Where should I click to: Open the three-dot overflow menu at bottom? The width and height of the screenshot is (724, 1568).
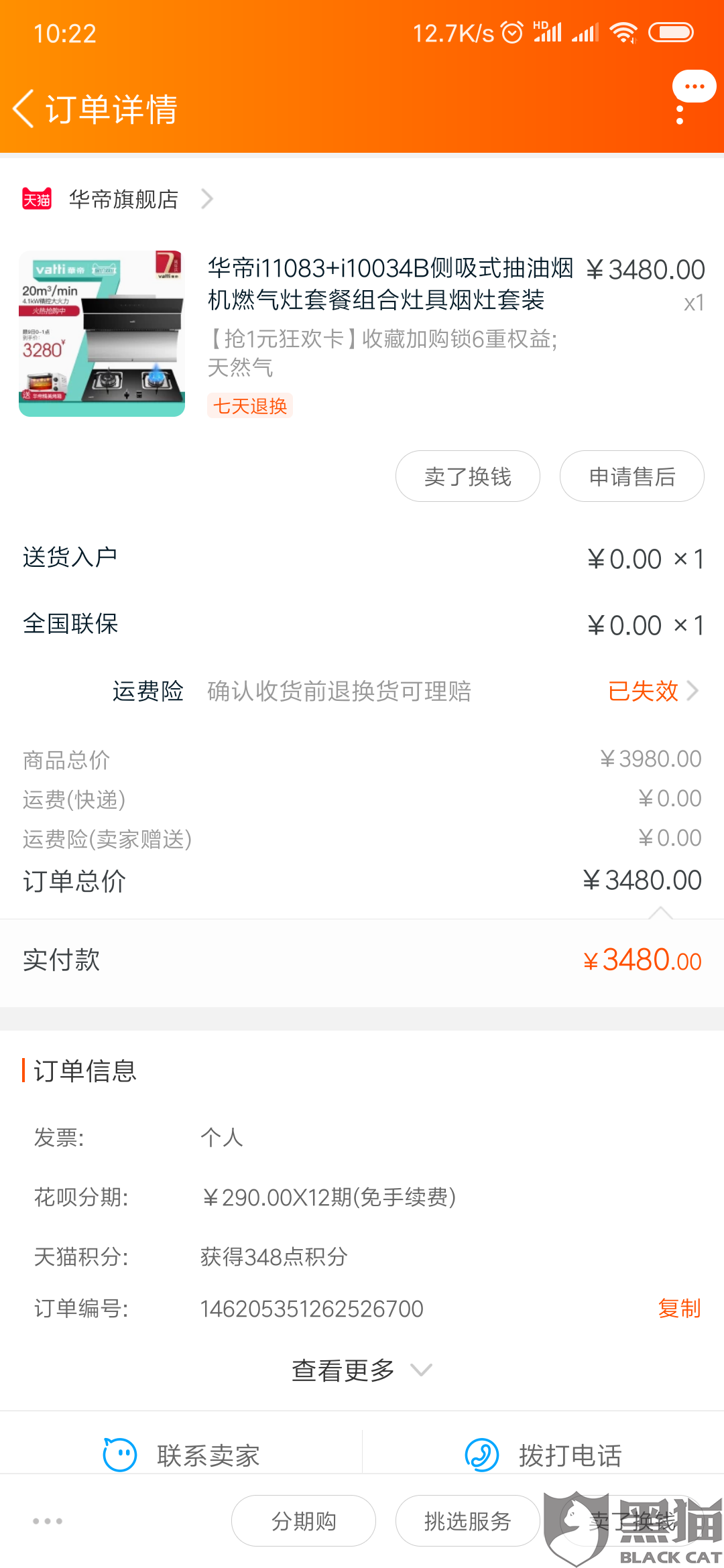48,1521
